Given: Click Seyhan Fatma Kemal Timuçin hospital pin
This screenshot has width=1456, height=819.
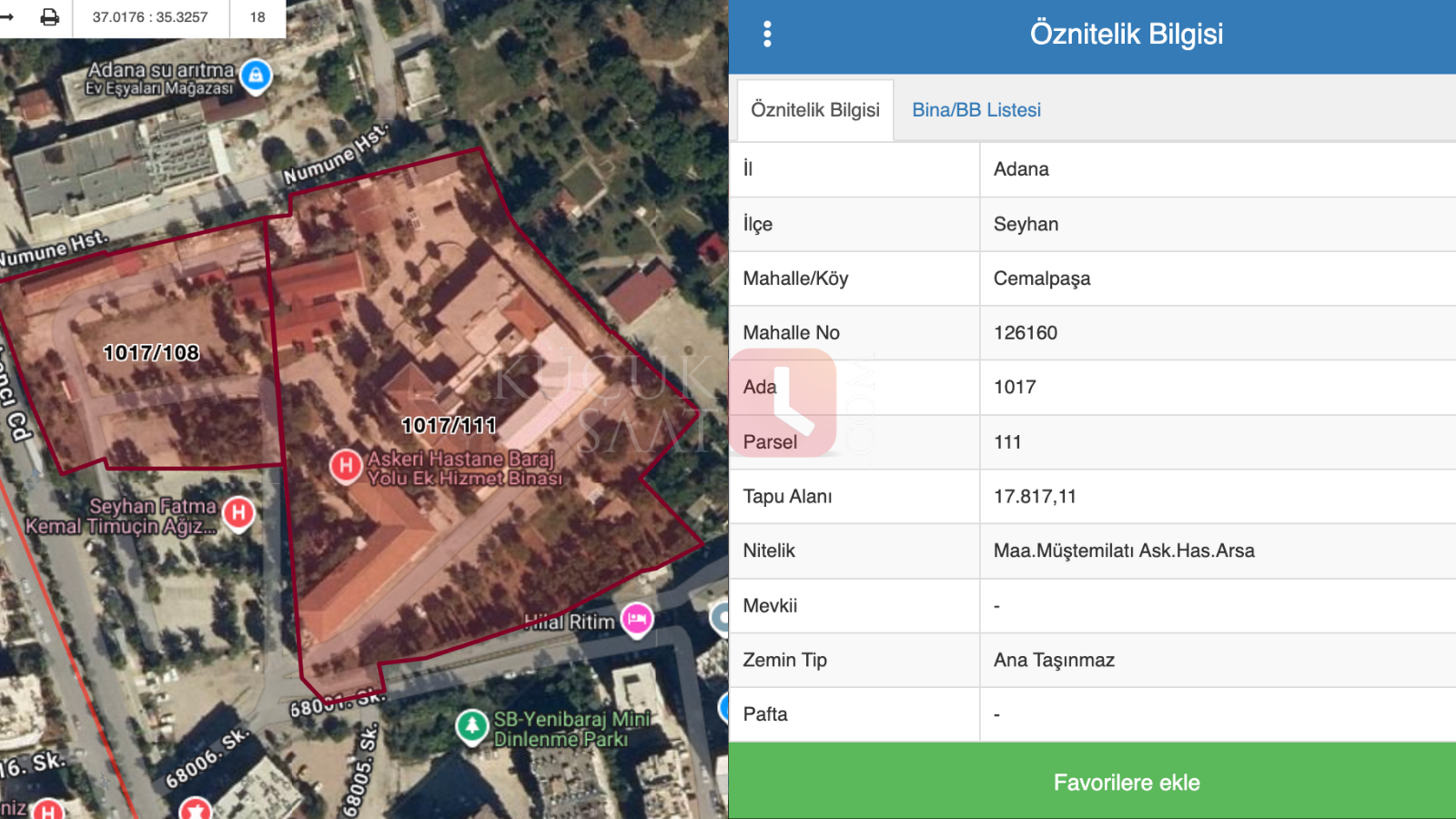Looking at the screenshot, I should pyautogui.click(x=238, y=512).
